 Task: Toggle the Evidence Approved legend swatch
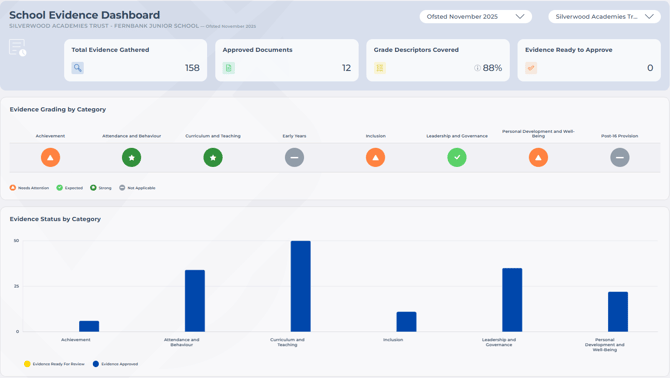click(96, 364)
